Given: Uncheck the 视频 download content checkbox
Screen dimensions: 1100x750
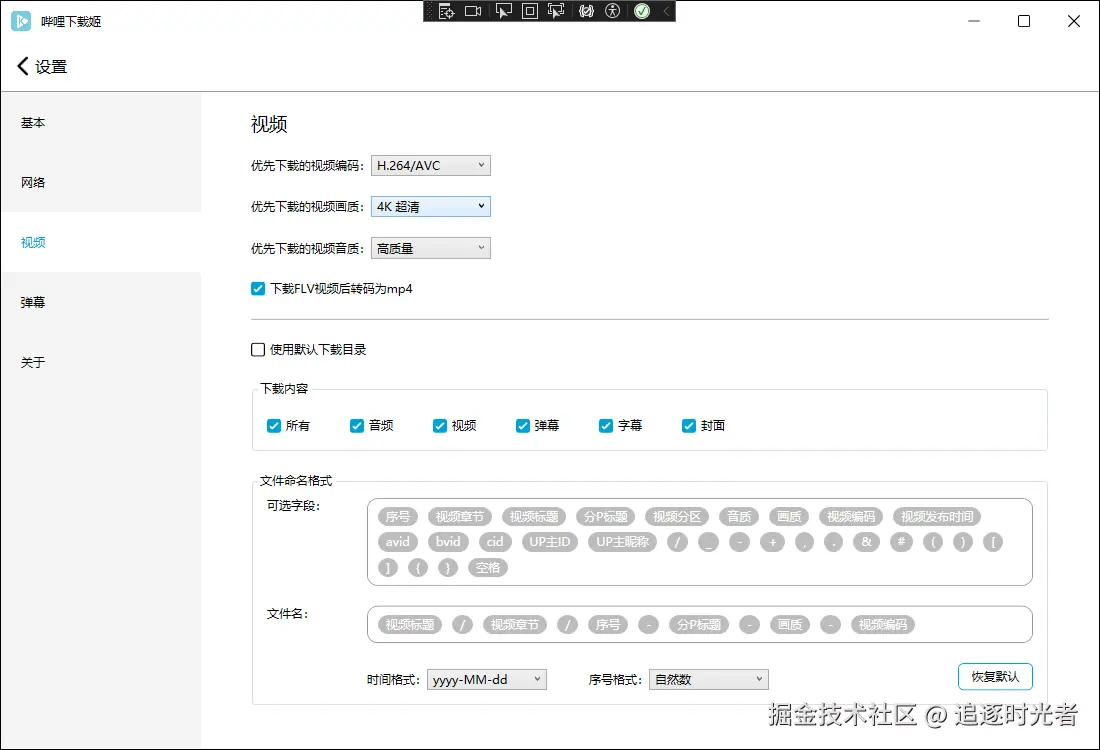Looking at the screenshot, I should (440, 426).
